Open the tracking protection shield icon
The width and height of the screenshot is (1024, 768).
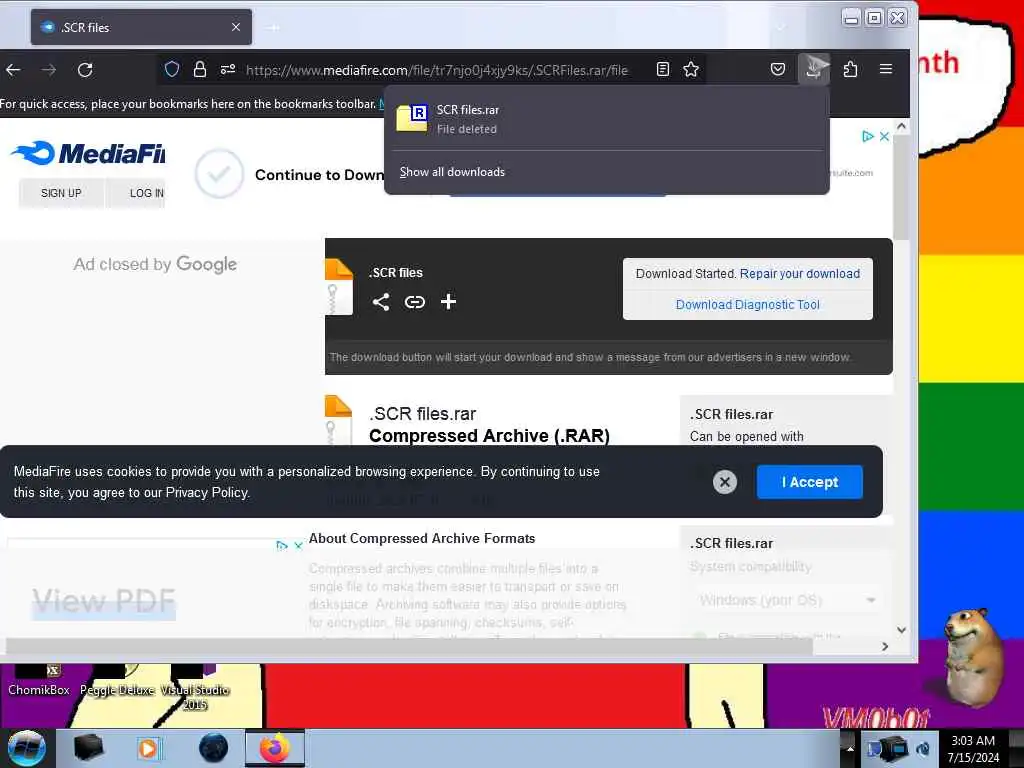pyautogui.click(x=172, y=69)
